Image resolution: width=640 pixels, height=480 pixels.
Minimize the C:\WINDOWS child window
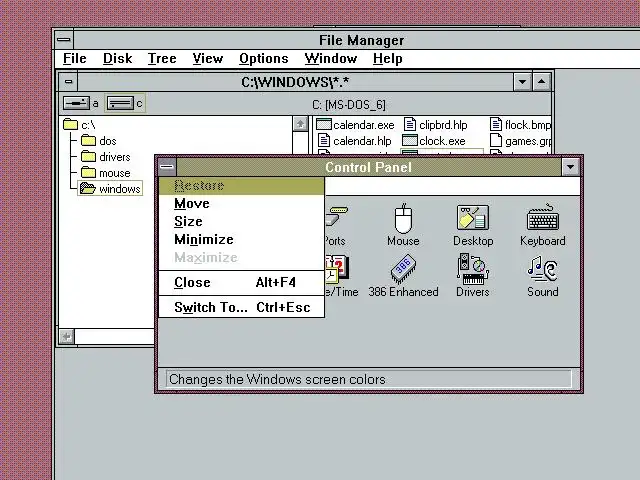click(522, 82)
